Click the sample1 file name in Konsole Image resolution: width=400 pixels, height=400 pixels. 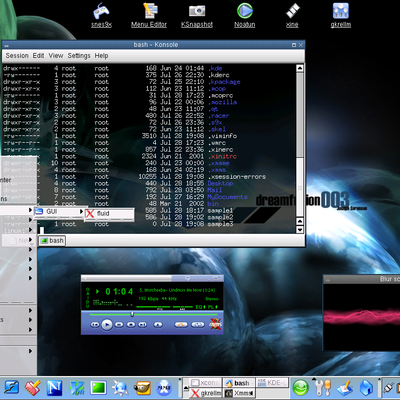[220, 211]
